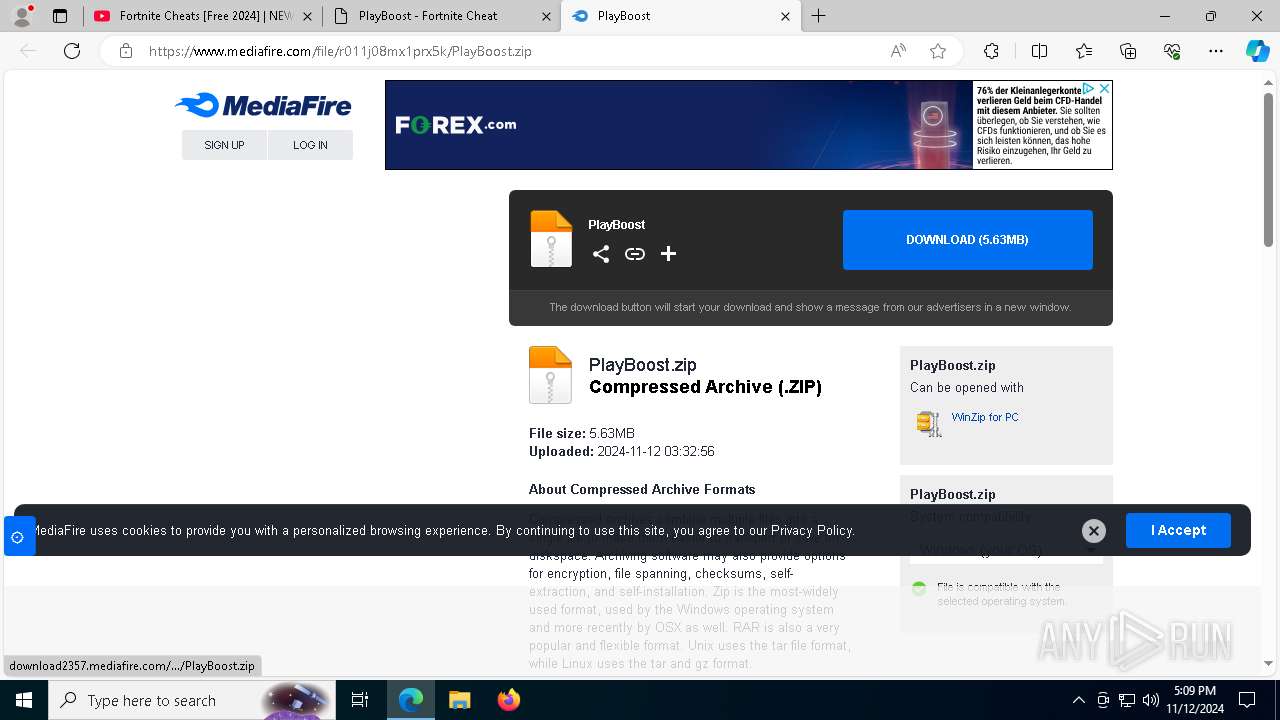Accept cookies with I Accept button
Screen dimensions: 1280x720
pos(1178,530)
